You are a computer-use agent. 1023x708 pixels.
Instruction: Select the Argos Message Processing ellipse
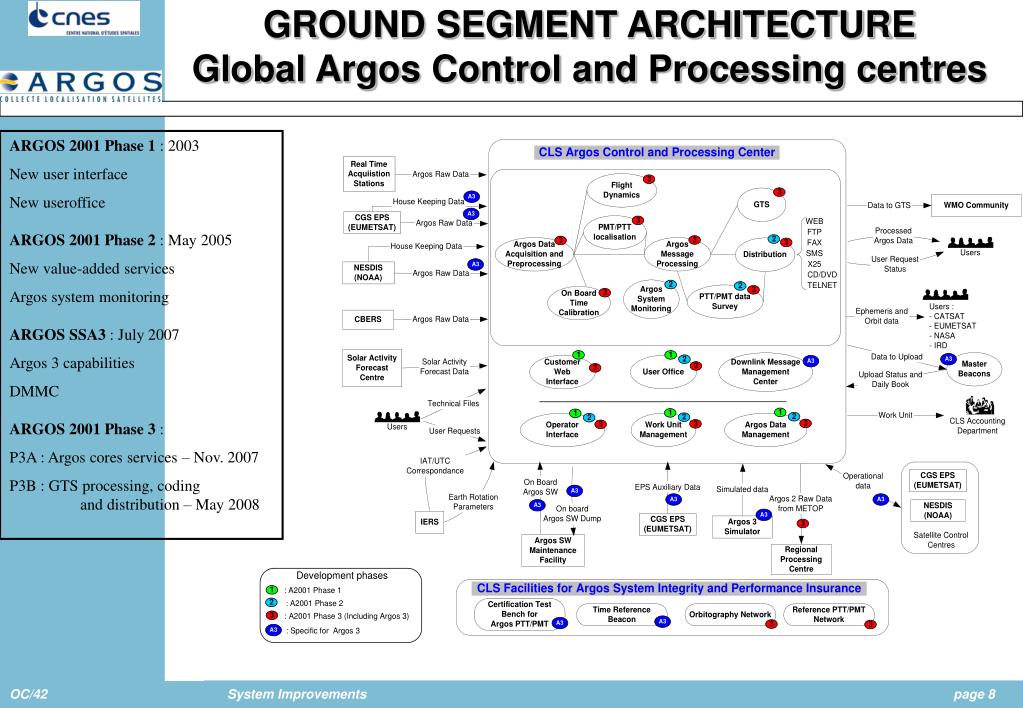tap(677, 254)
